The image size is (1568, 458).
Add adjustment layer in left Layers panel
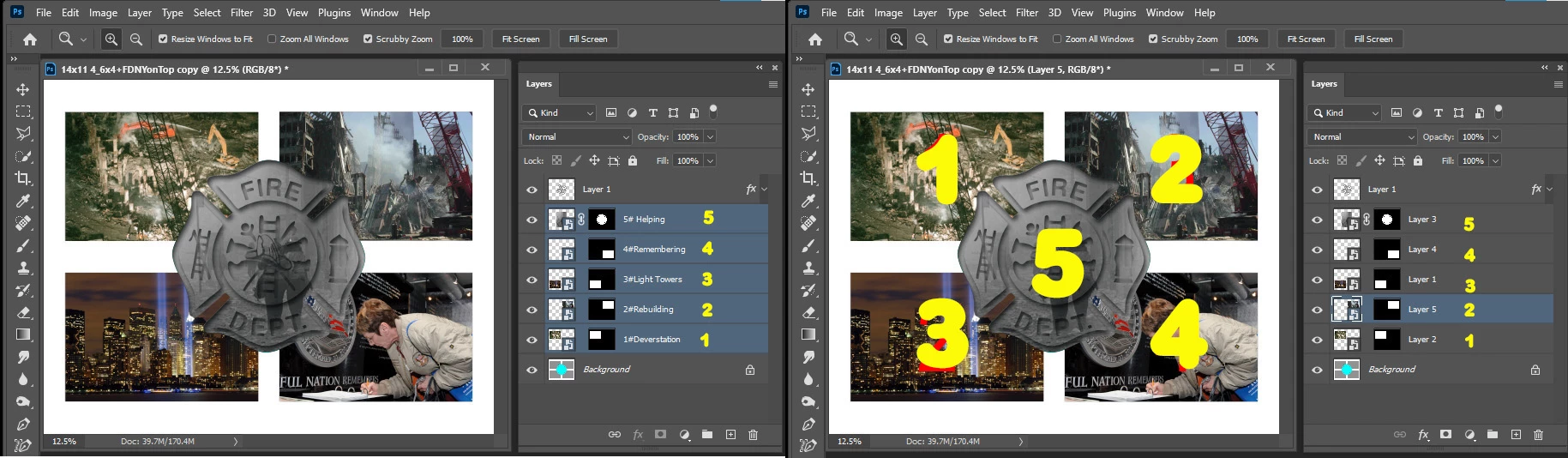click(x=684, y=435)
